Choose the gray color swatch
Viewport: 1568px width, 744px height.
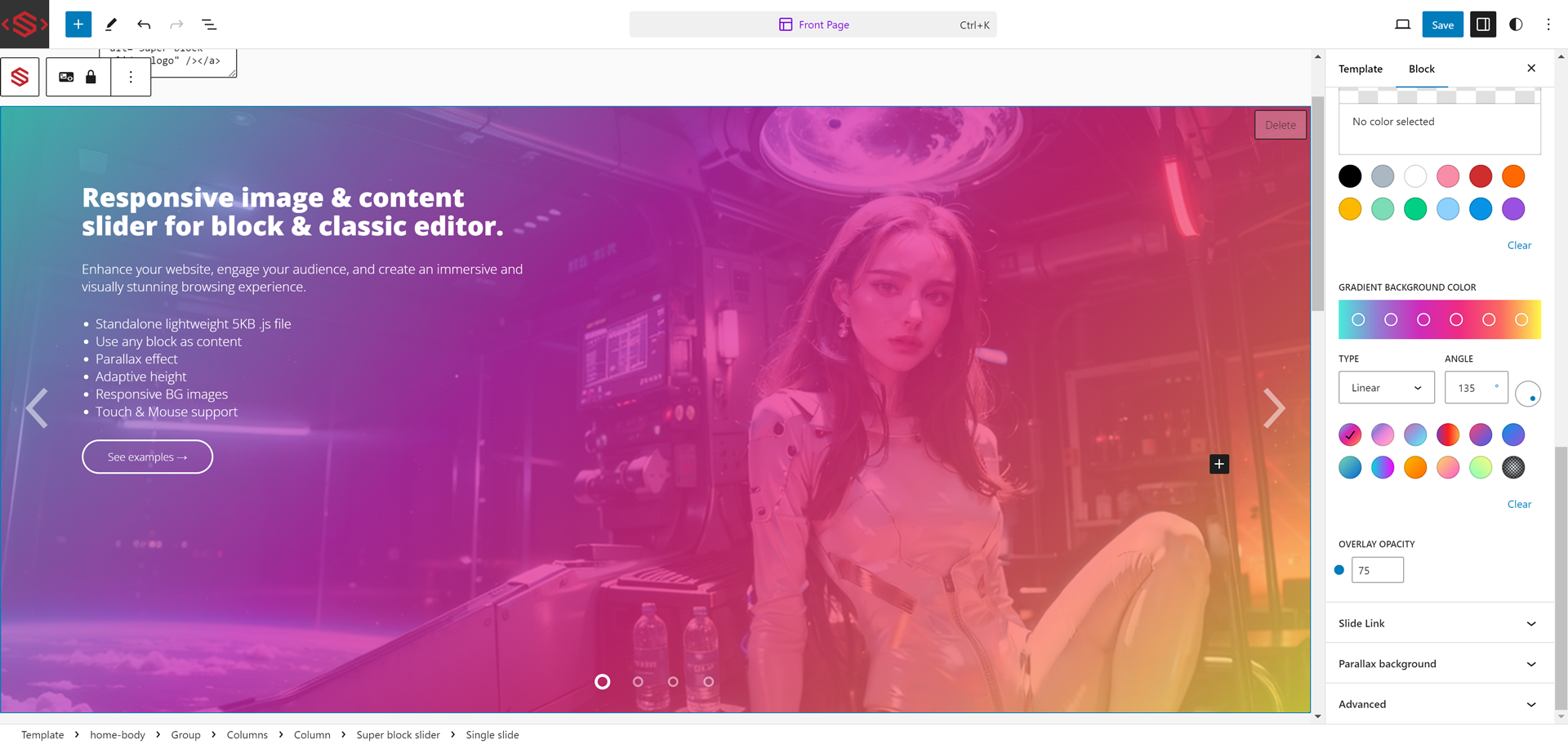[x=1383, y=176]
